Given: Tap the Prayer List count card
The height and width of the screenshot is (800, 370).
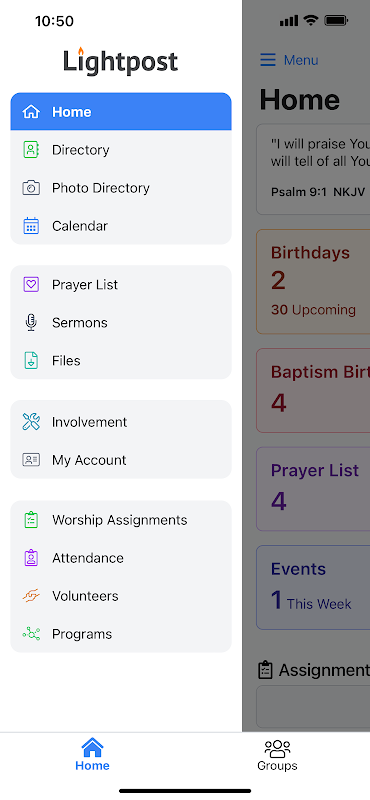Looking at the screenshot, I should pos(313,489).
